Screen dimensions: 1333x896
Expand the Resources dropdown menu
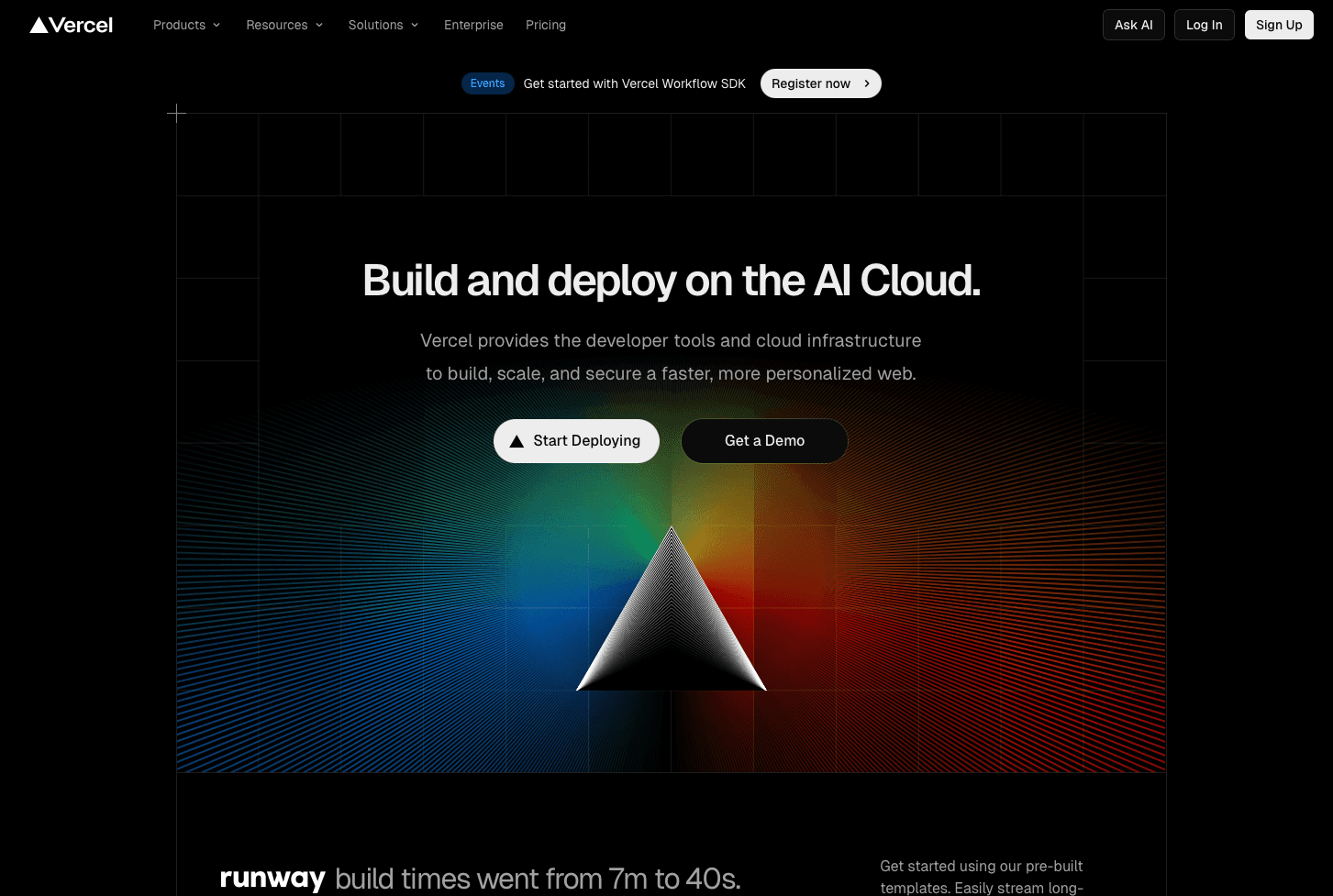click(x=284, y=25)
